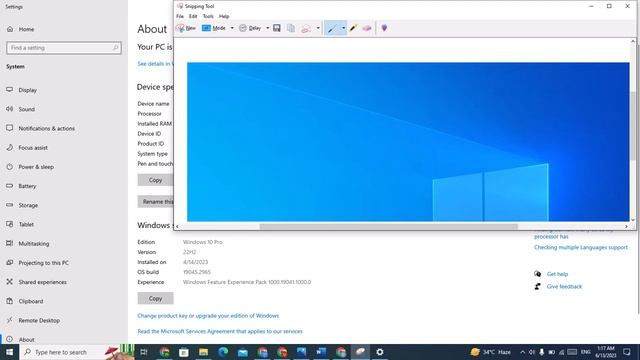Click the Find a setting search box
Viewport: 640px width, 360px height.
click(64, 48)
